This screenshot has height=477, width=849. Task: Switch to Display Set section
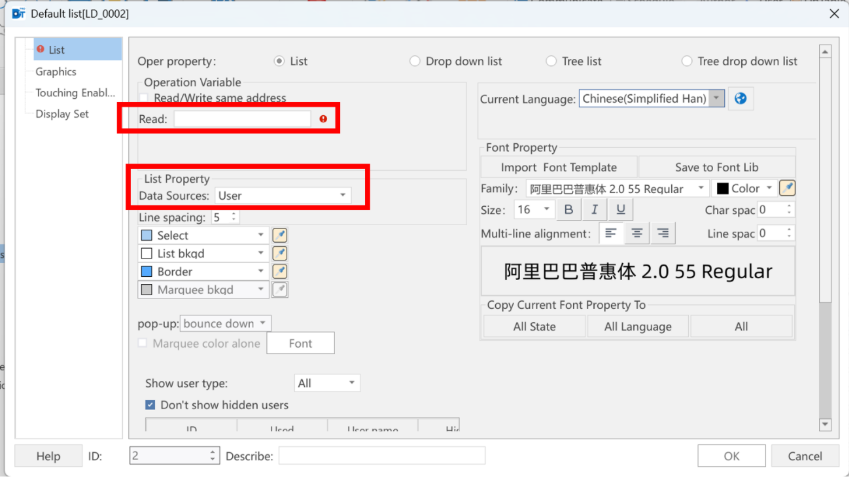pyautogui.click(x=62, y=114)
